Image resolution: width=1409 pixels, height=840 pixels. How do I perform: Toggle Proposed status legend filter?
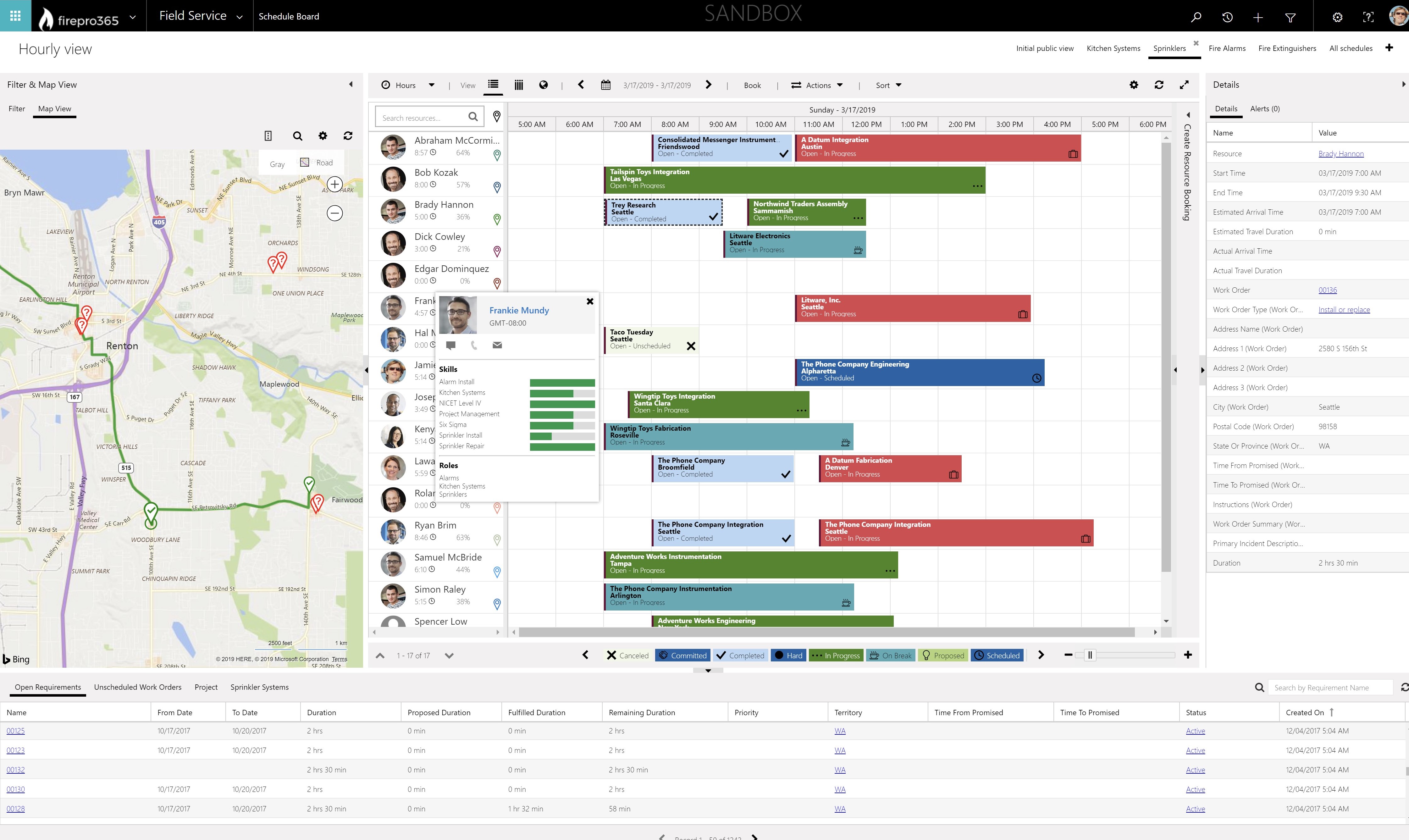[x=943, y=655]
